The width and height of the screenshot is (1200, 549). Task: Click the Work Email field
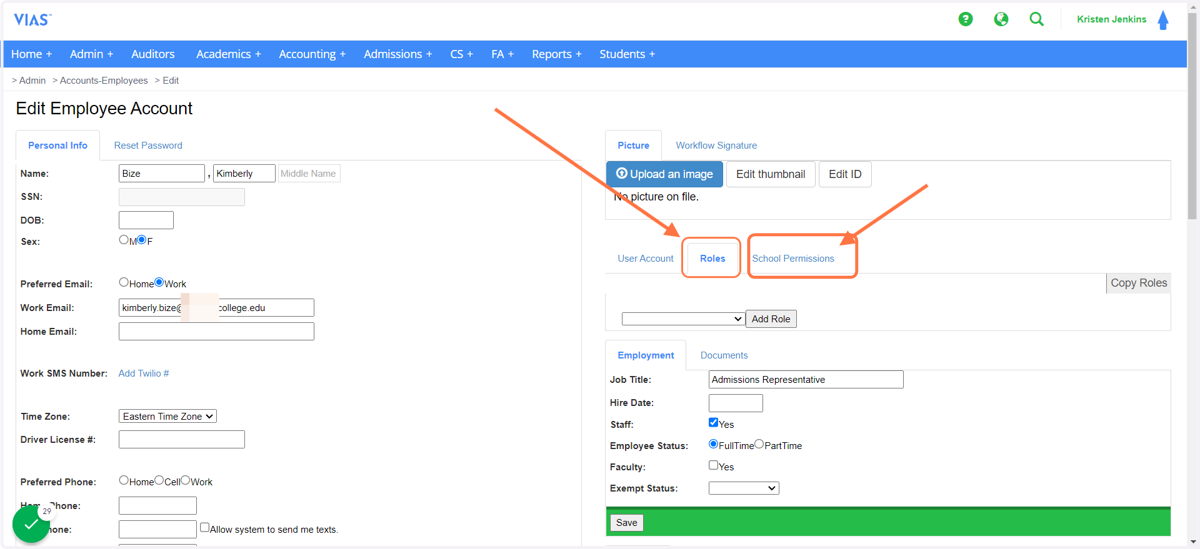[x=216, y=308]
